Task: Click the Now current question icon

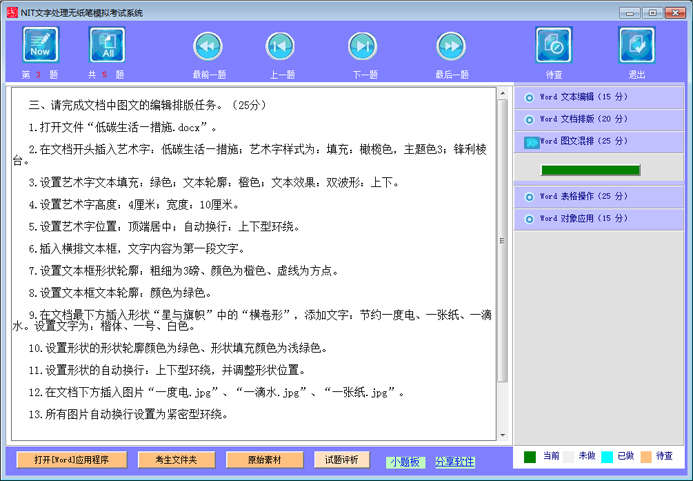Action: [40, 46]
